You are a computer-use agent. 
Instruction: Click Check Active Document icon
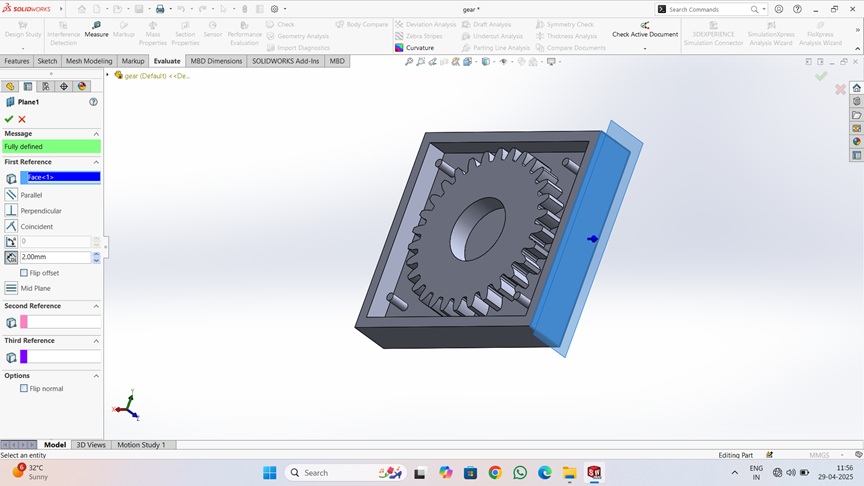(x=645, y=25)
